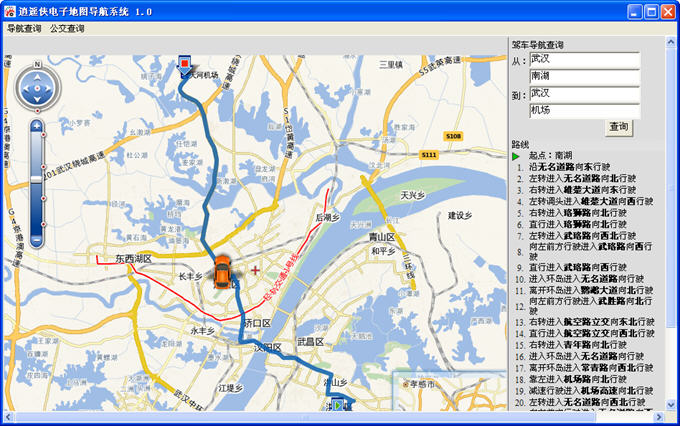
Task: Click the 青山区 label on the map
Action: pyautogui.click(x=382, y=237)
